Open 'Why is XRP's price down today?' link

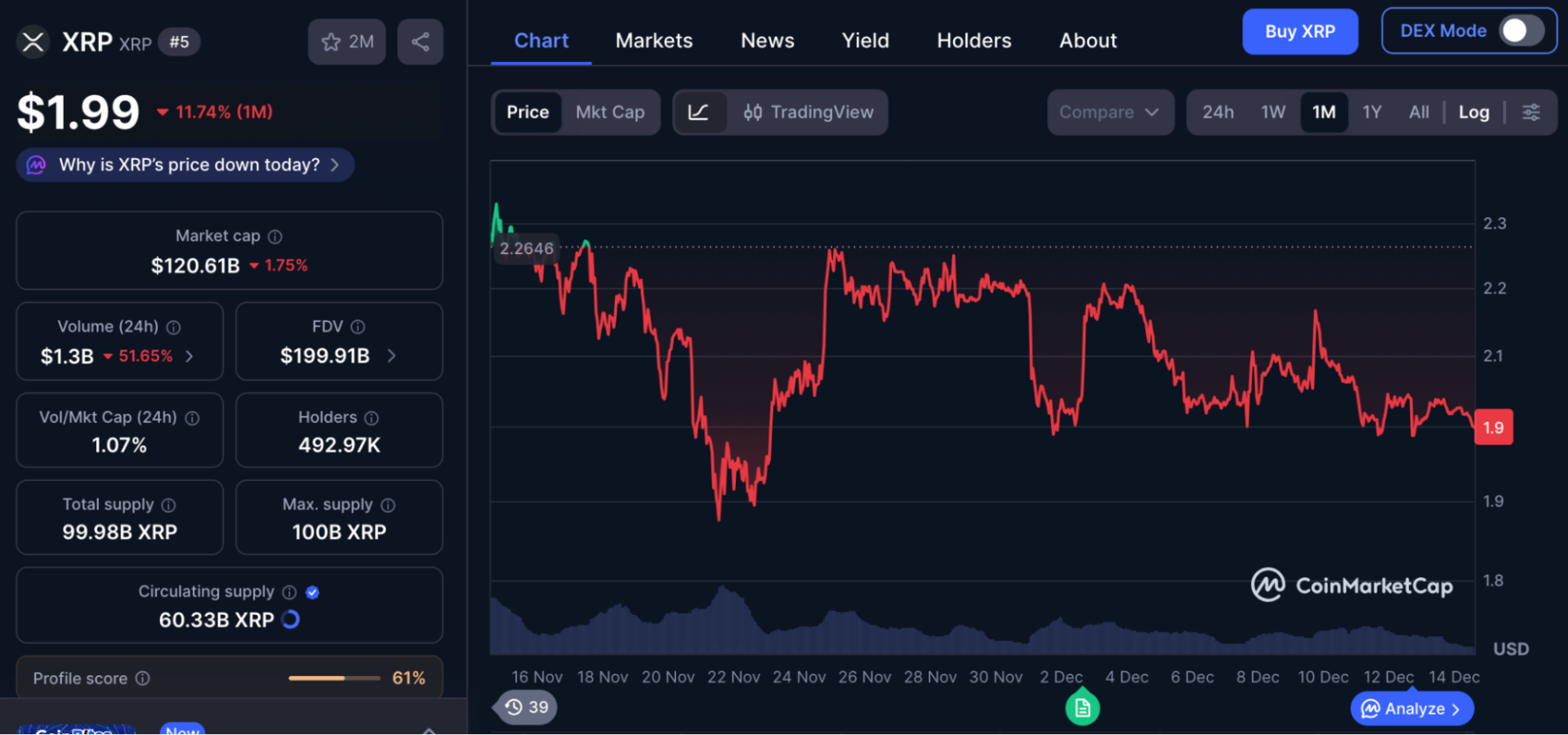tap(185, 164)
